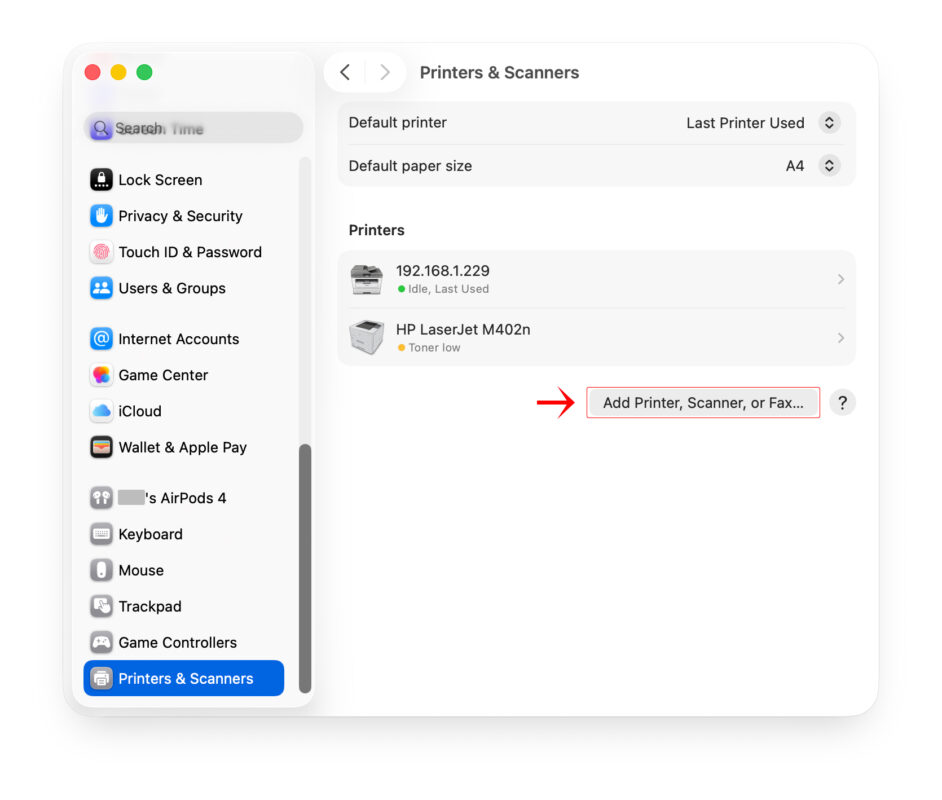
Task: Open the help question mark button
Action: tap(843, 402)
